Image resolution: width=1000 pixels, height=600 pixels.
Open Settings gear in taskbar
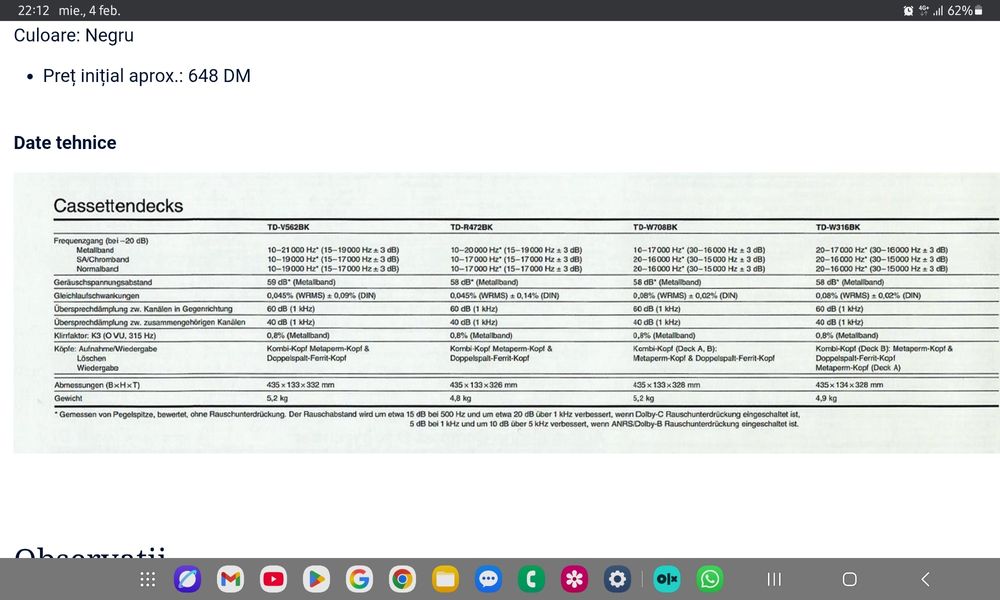(x=617, y=579)
